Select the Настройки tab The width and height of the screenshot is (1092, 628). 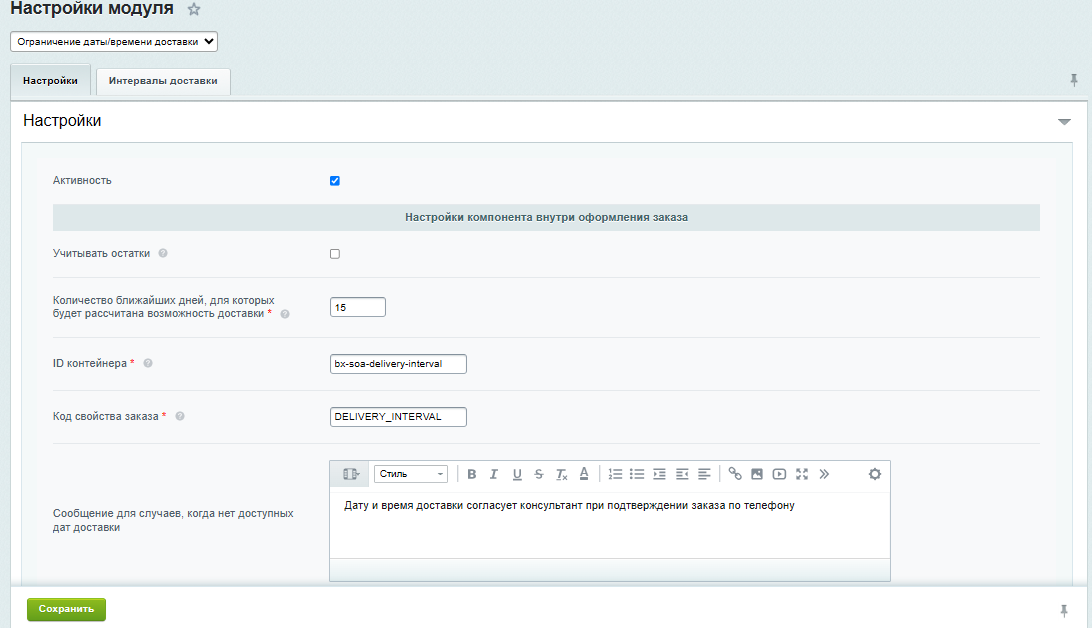[x=50, y=81]
